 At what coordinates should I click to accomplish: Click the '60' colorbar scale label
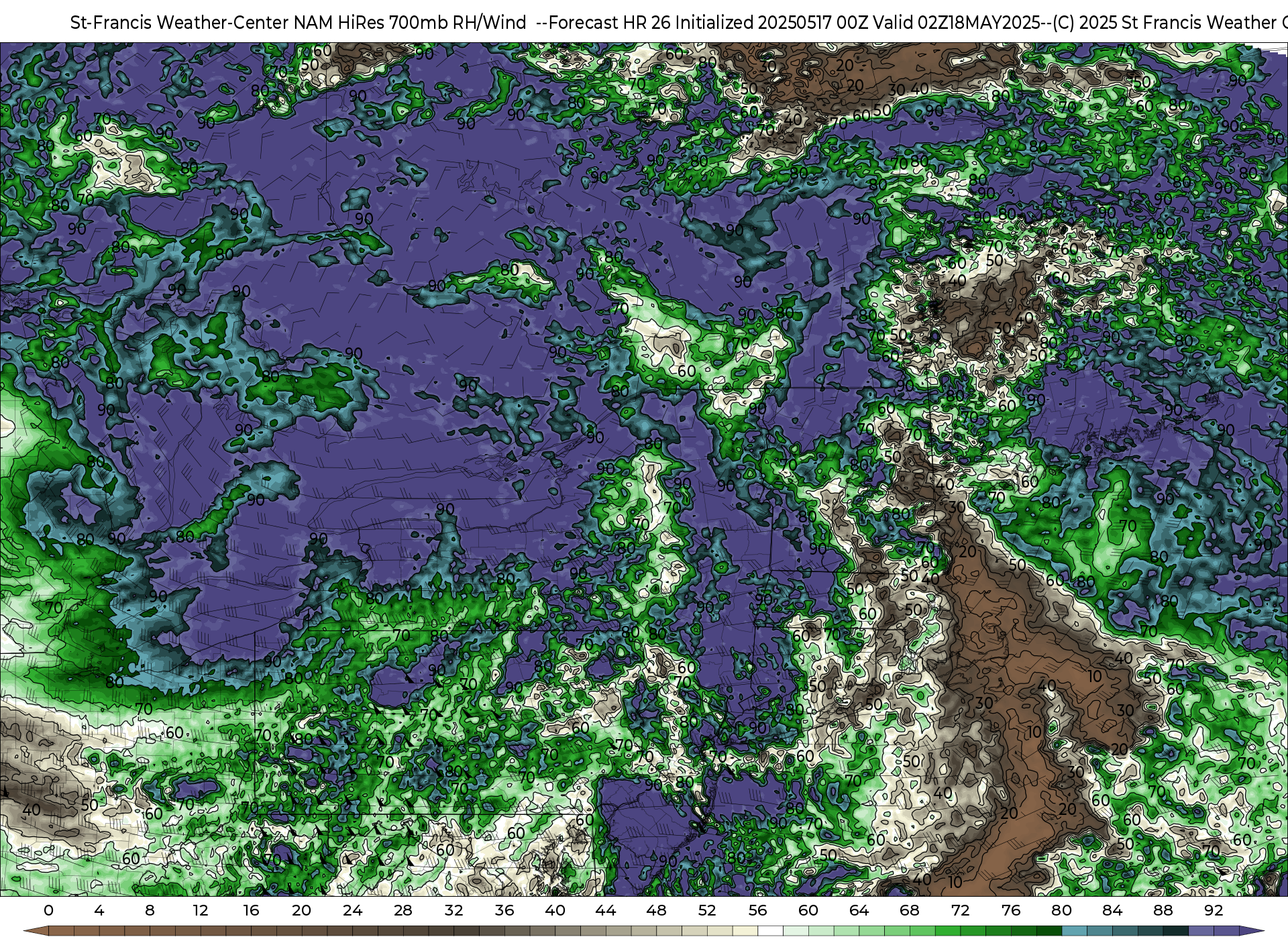point(808,910)
